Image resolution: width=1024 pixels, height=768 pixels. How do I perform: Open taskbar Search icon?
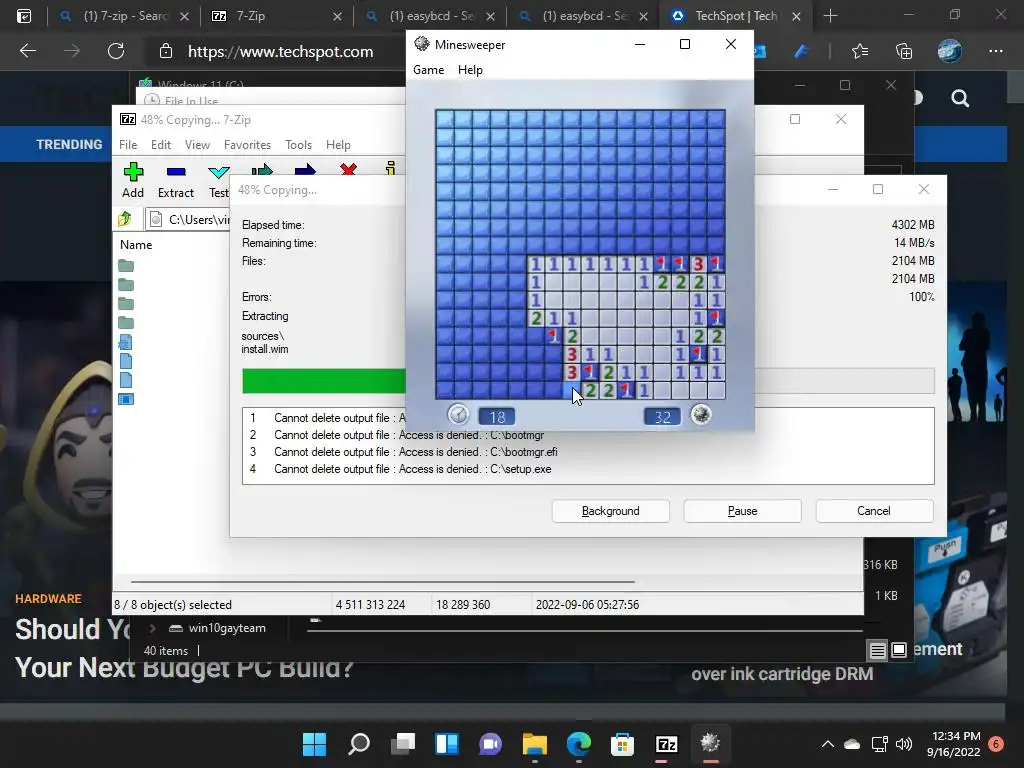pyautogui.click(x=359, y=743)
